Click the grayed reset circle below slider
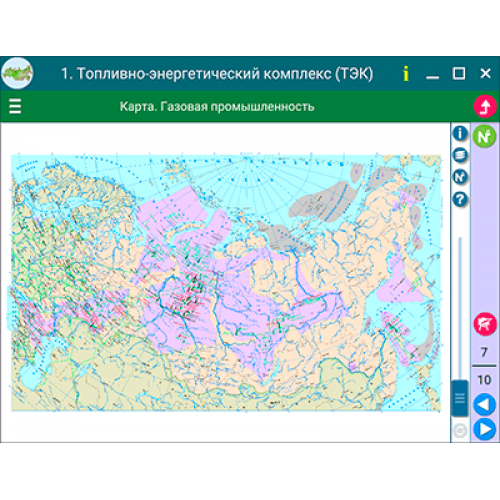This screenshot has width=500, height=500. (460, 431)
